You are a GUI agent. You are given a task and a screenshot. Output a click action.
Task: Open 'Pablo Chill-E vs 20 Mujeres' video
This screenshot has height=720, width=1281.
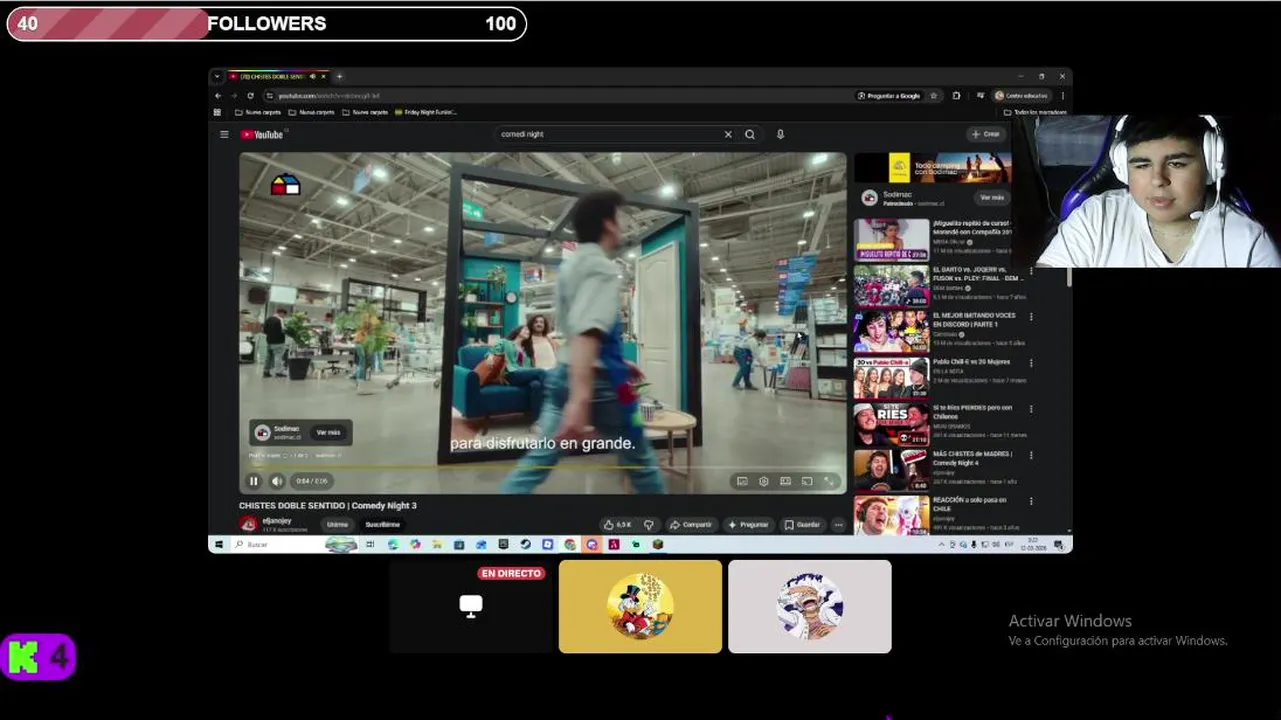coord(891,377)
